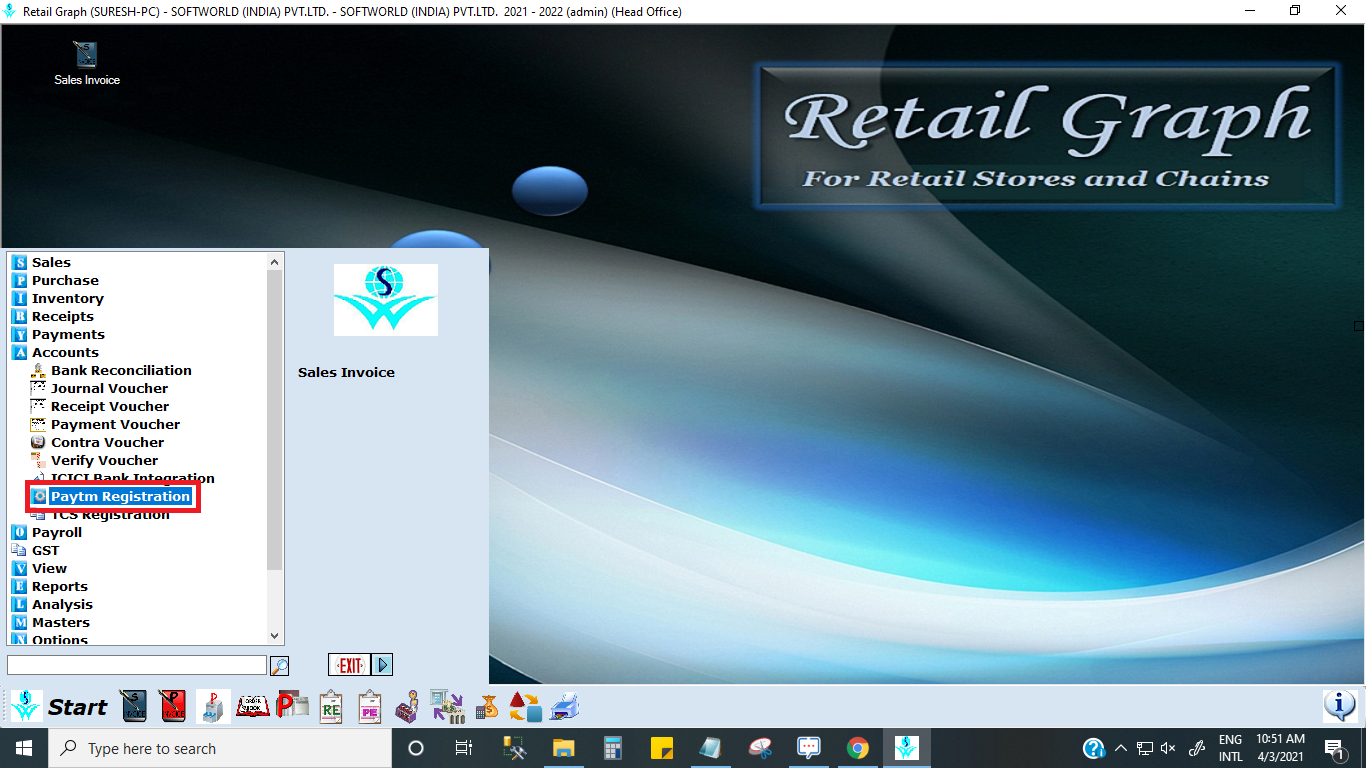Image resolution: width=1366 pixels, height=768 pixels.
Task: Collapse the Accounts menu section
Action: point(65,352)
